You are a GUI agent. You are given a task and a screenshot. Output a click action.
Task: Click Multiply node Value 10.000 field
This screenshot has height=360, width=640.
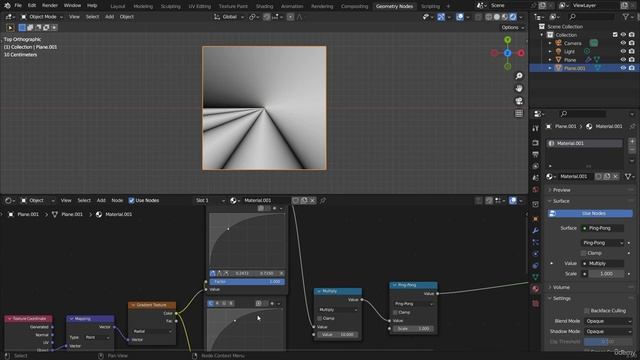(338, 335)
